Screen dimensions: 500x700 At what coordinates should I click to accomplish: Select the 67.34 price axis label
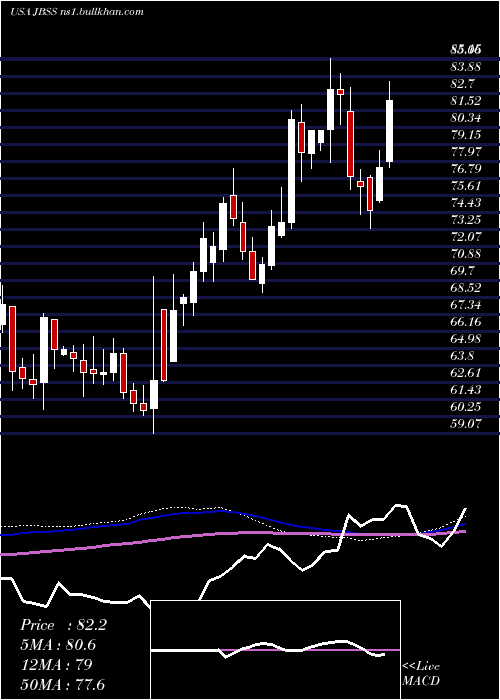[x=466, y=304]
